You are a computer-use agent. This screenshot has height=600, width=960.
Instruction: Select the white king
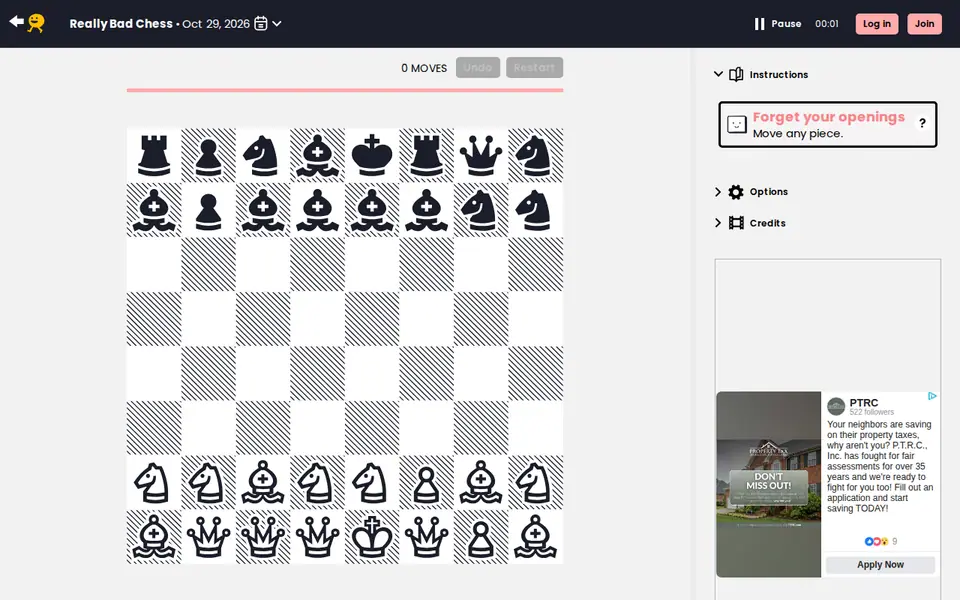372,537
